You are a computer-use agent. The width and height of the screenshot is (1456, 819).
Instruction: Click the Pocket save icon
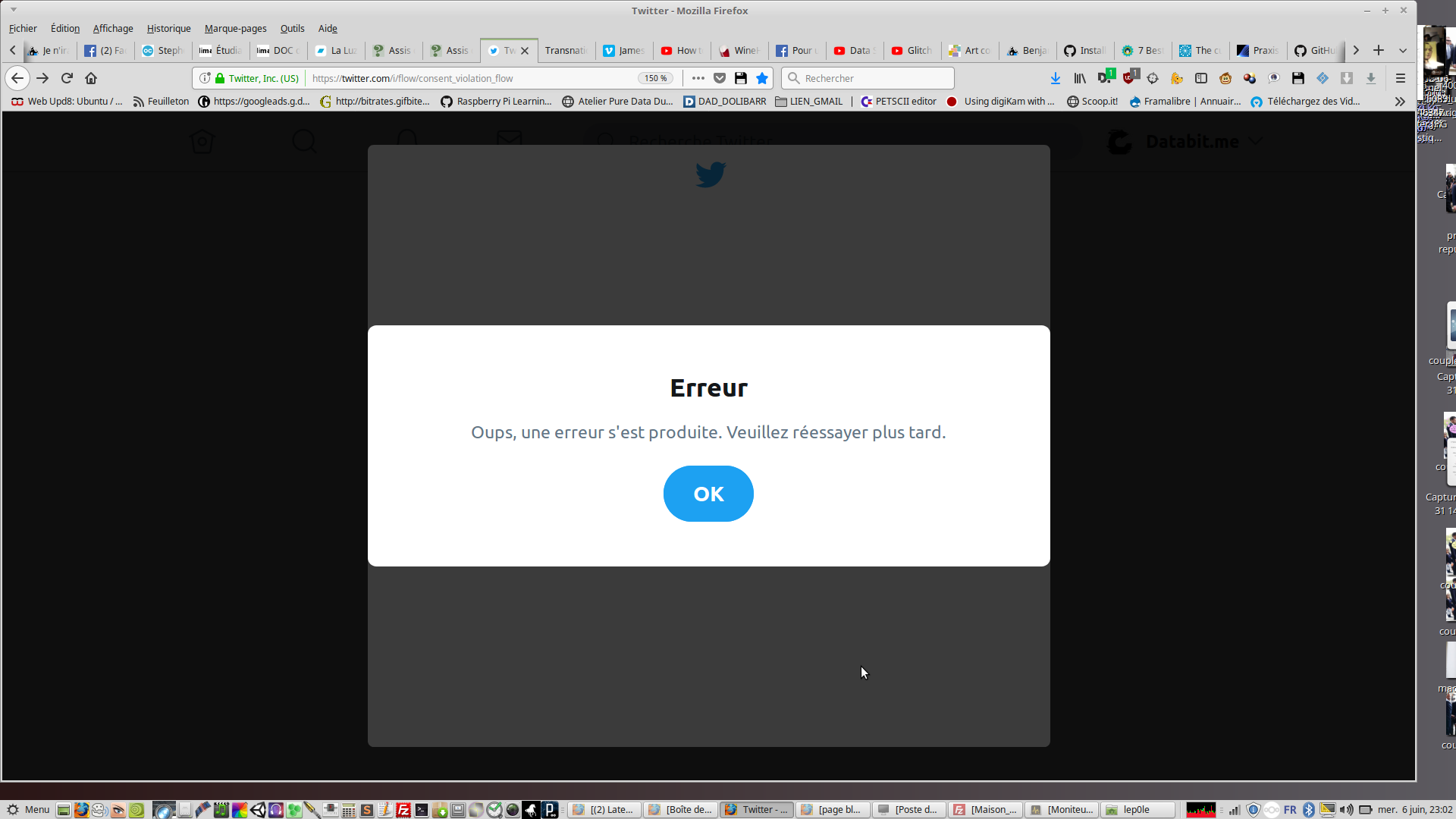(x=720, y=78)
